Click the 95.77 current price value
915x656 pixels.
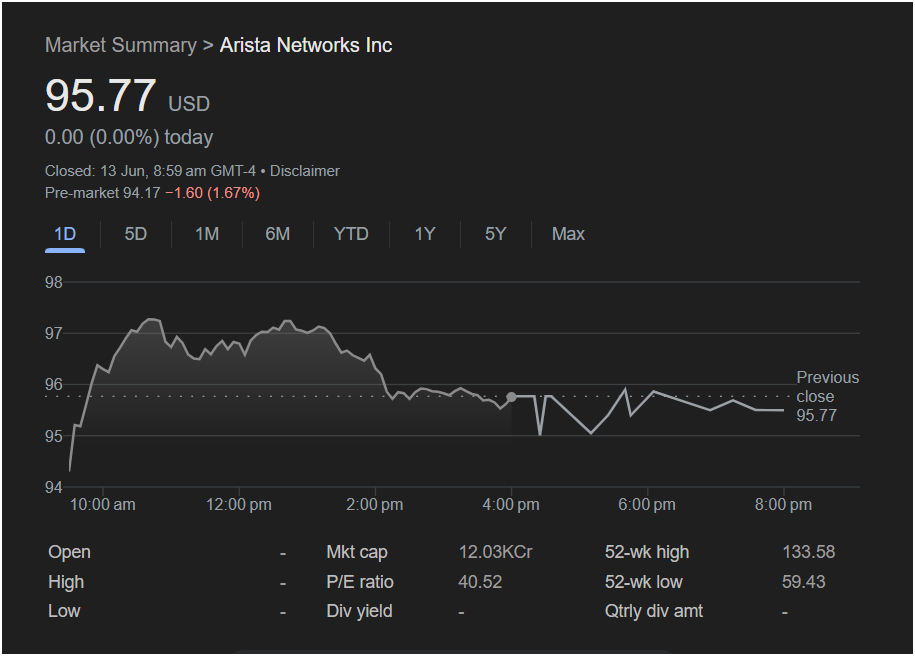point(101,95)
